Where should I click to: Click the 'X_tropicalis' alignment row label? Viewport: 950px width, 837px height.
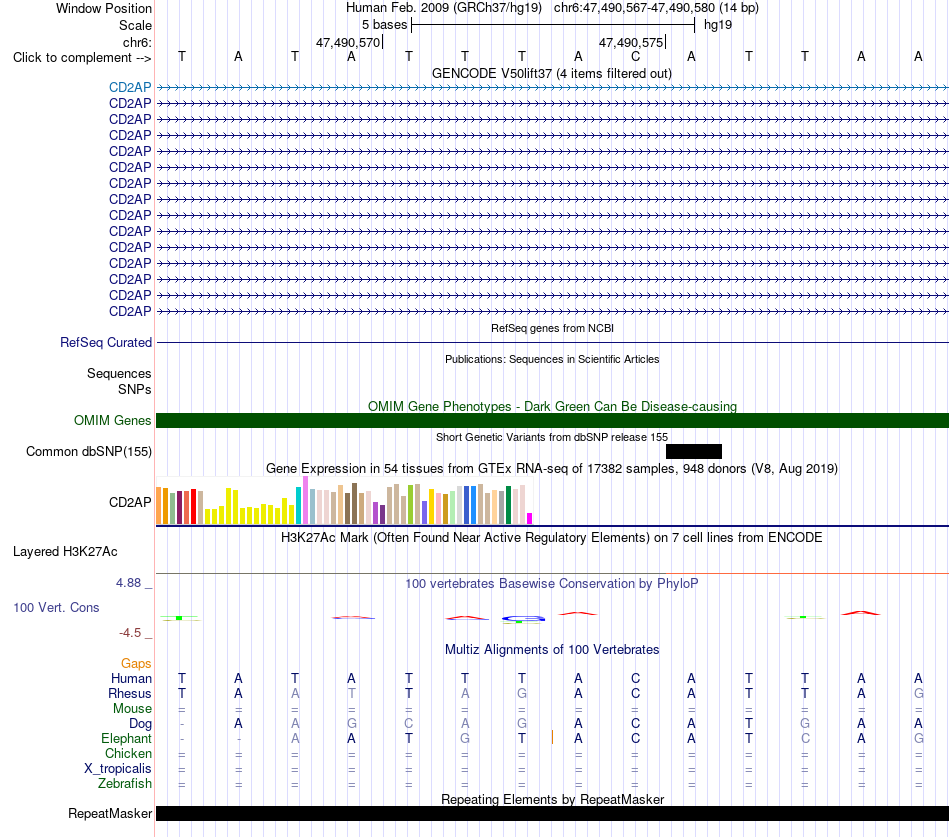click(x=118, y=769)
